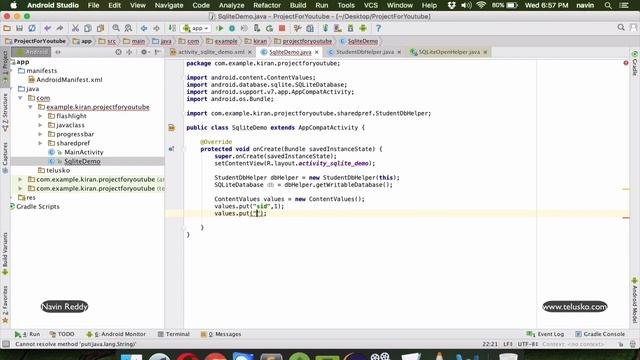Click the Project panel settings gear icon
This screenshot has height=360, width=640.
144,52
